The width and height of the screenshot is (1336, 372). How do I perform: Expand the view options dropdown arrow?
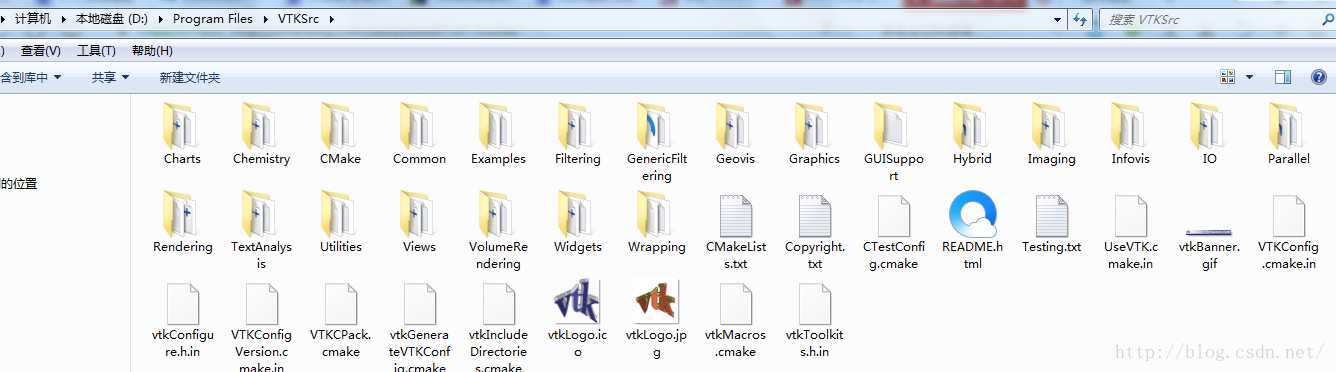point(1249,77)
